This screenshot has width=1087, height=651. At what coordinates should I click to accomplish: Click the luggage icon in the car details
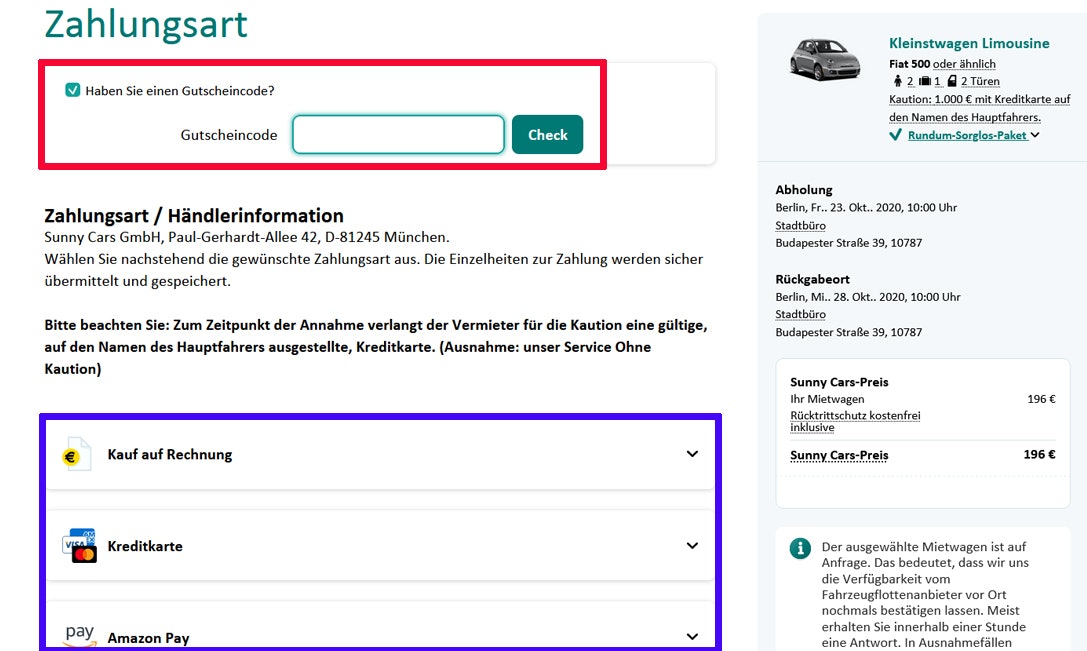(925, 81)
